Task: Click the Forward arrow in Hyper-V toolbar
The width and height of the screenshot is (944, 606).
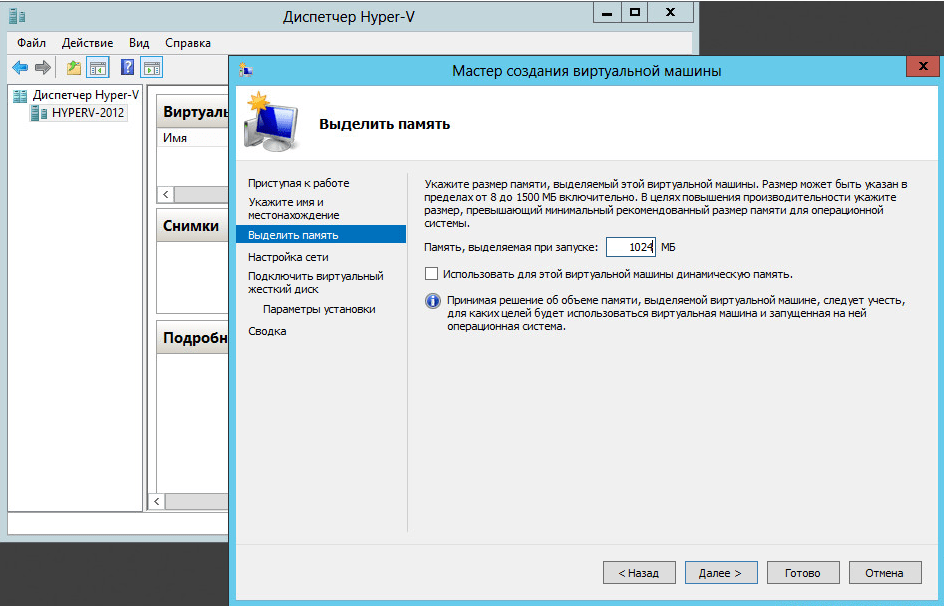Action: point(43,67)
